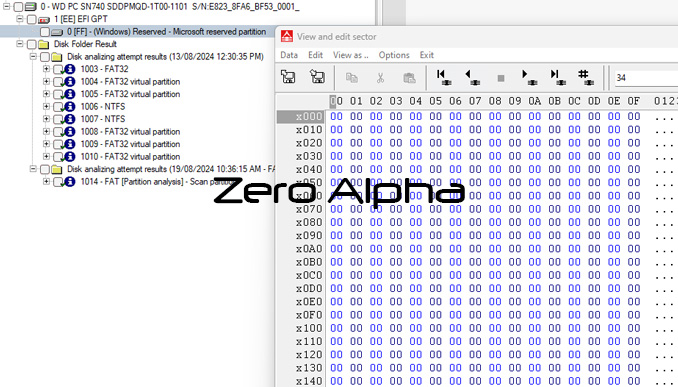Click the blue info icon of 1005 row
This screenshot has width=678, height=387.
70,94
